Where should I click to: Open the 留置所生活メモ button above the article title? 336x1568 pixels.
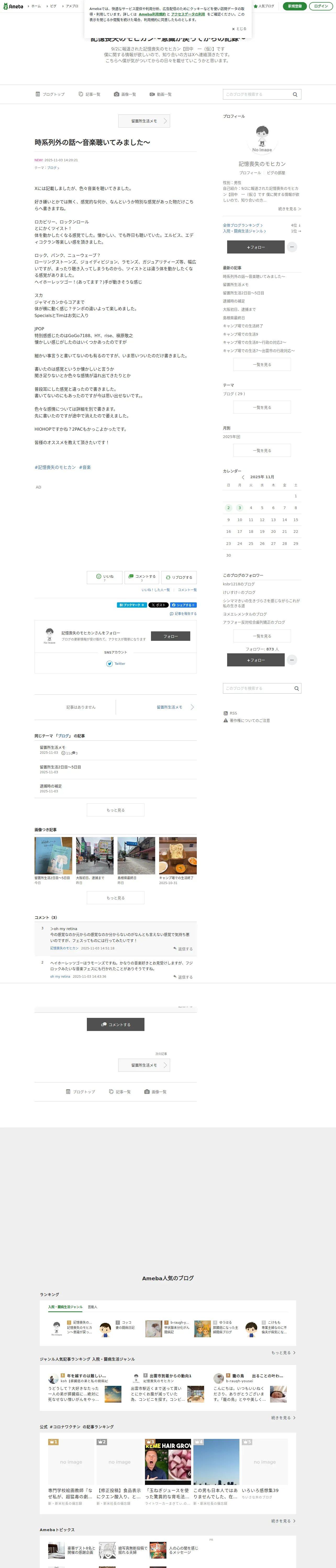pyautogui.click(x=144, y=121)
